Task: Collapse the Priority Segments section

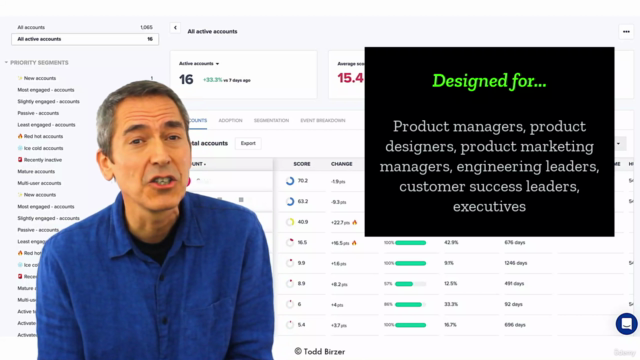Action: (6, 62)
